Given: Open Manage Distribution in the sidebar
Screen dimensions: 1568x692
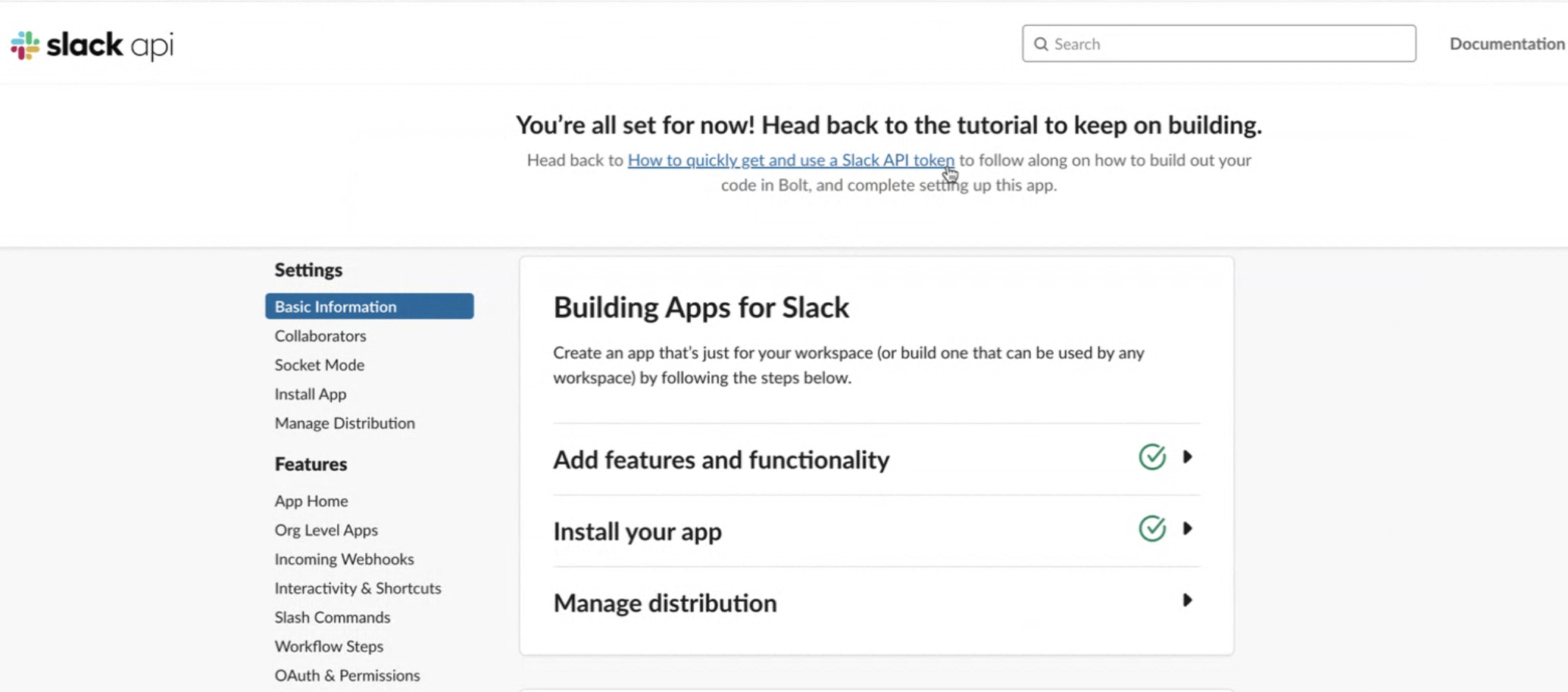Looking at the screenshot, I should click(x=345, y=423).
